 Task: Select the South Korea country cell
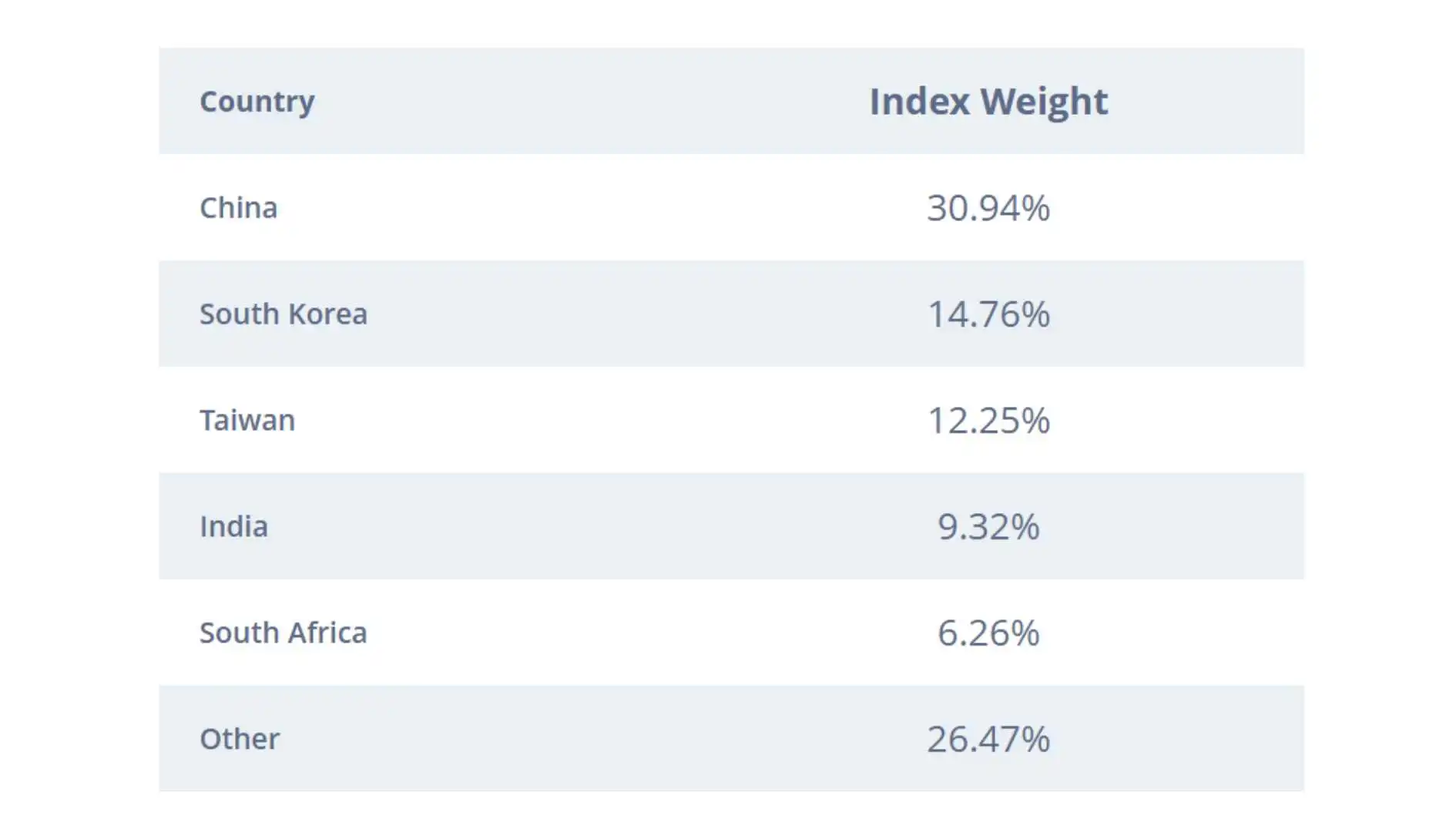(x=283, y=314)
